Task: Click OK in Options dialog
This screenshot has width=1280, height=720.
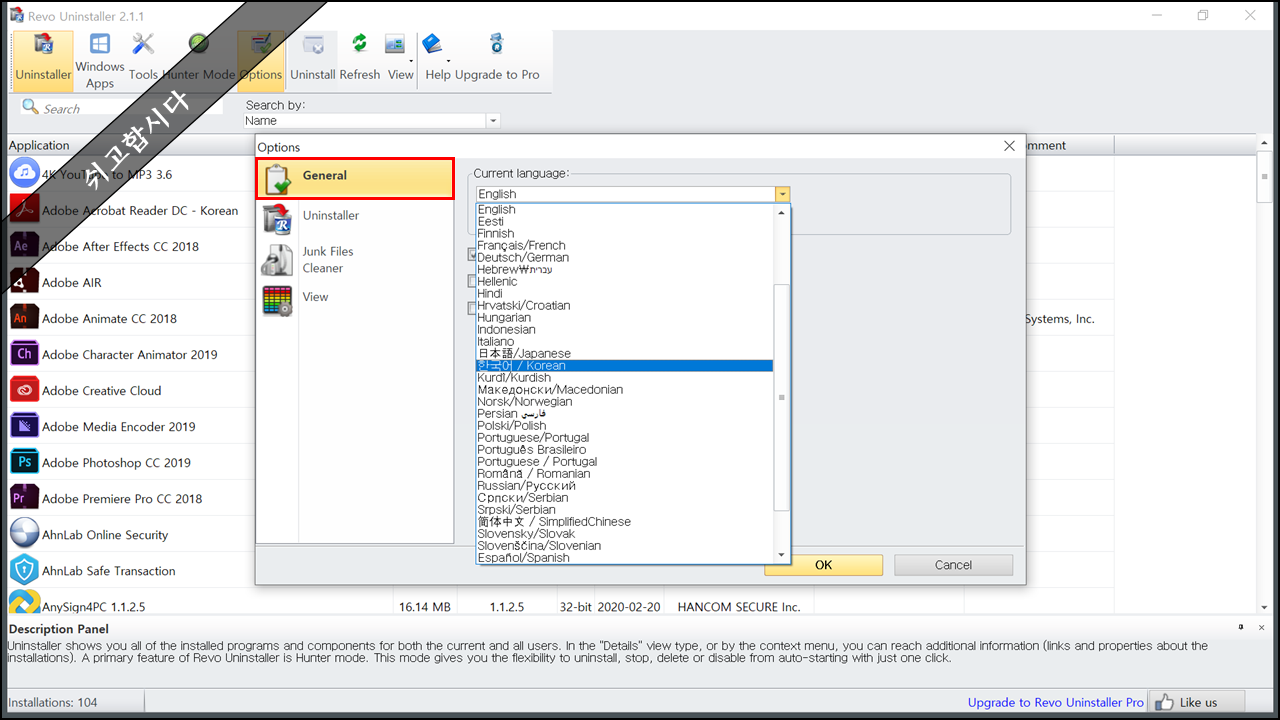Action: [823, 565]
